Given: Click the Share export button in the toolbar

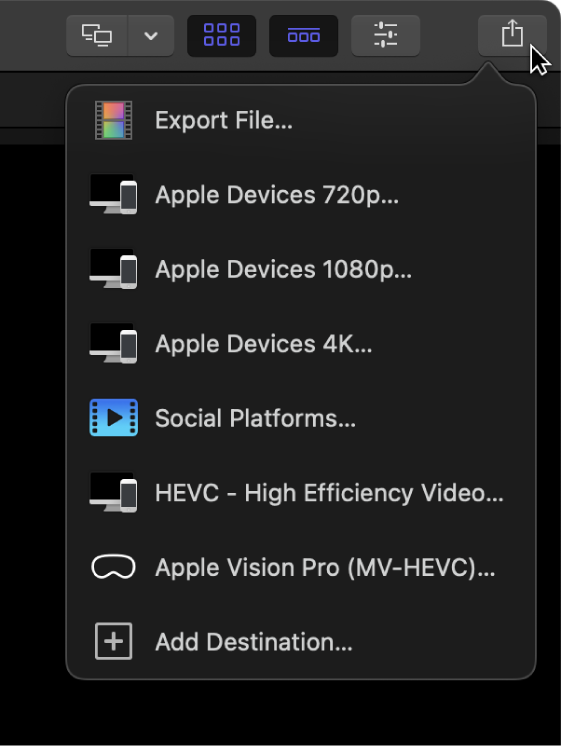Looking at the screenshot, I should click(512, 35).
